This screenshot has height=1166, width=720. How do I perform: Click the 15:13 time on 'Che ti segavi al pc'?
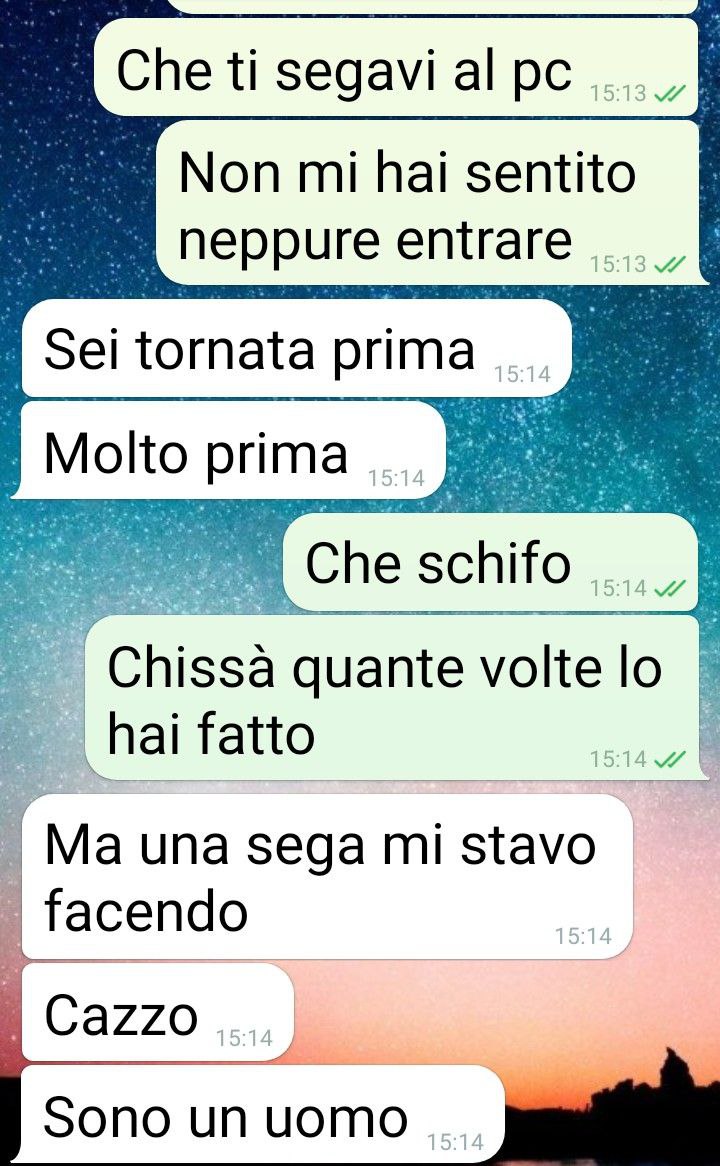pyautogui.click(x=618, y=94)
